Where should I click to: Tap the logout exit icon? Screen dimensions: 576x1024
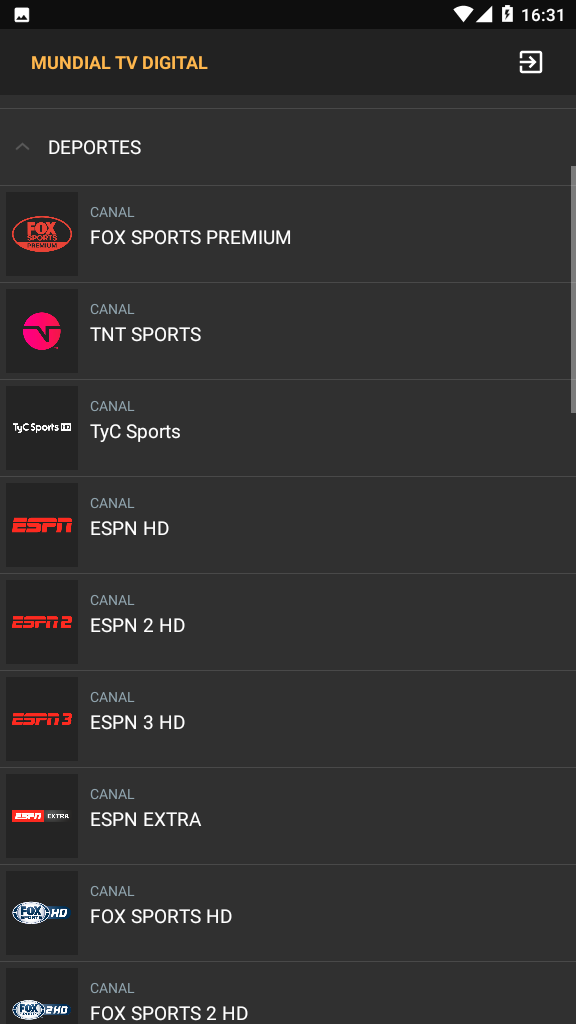point(530,63)
